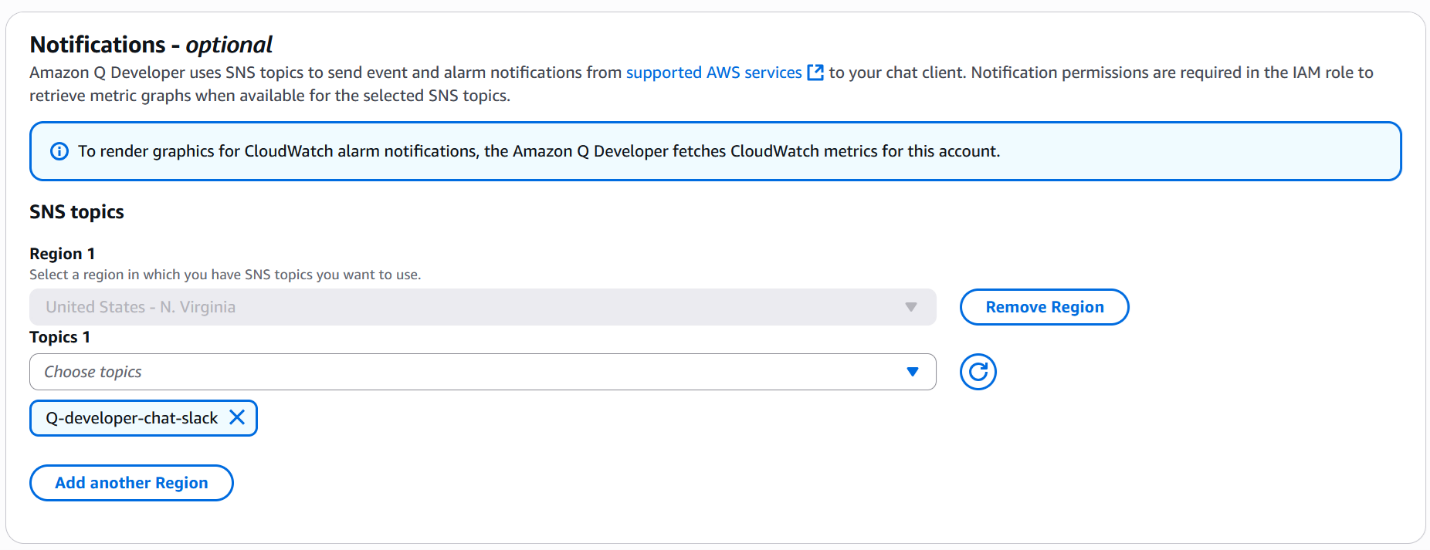Remove the Q-developer-chat-slack topic tag
Image resolution: width=1430 pixels, height=550 pixels.
[237, 418]
